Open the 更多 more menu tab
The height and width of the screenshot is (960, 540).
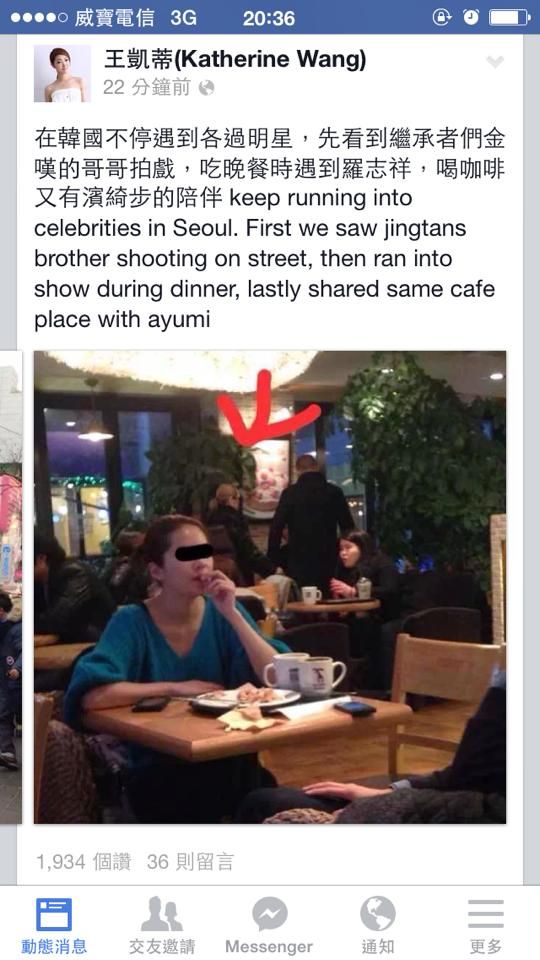(486, 924)
